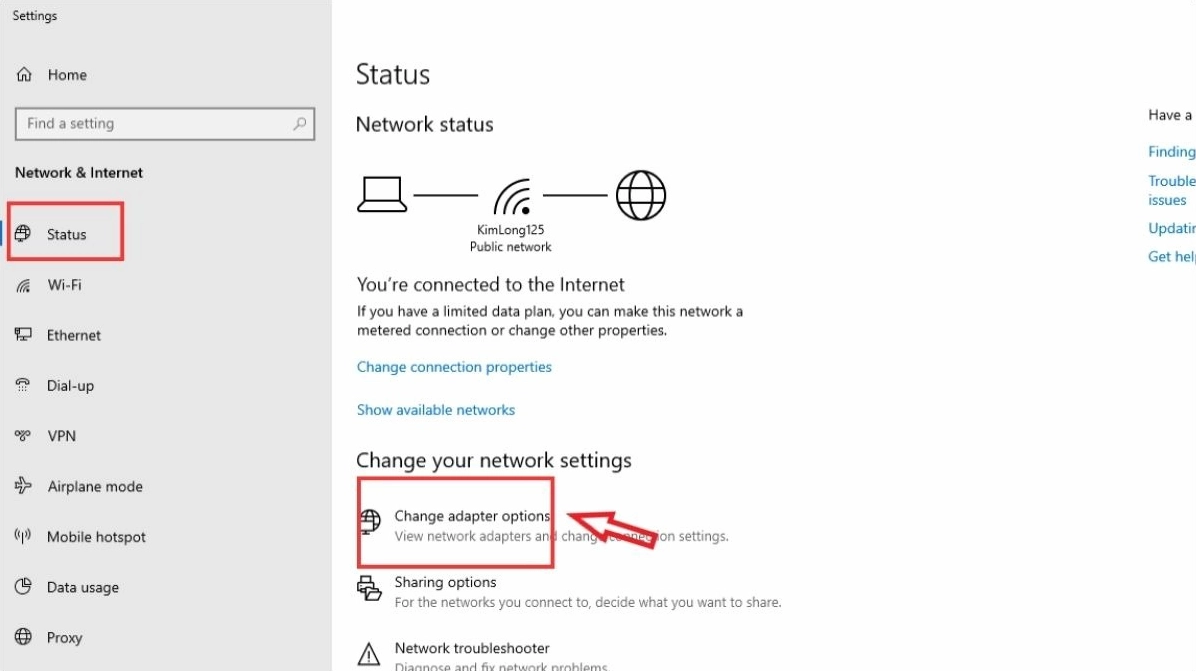The image size is (1196, 671).
Task: Click the globe icon beside Change adapter options
Action: pos(369,521)
